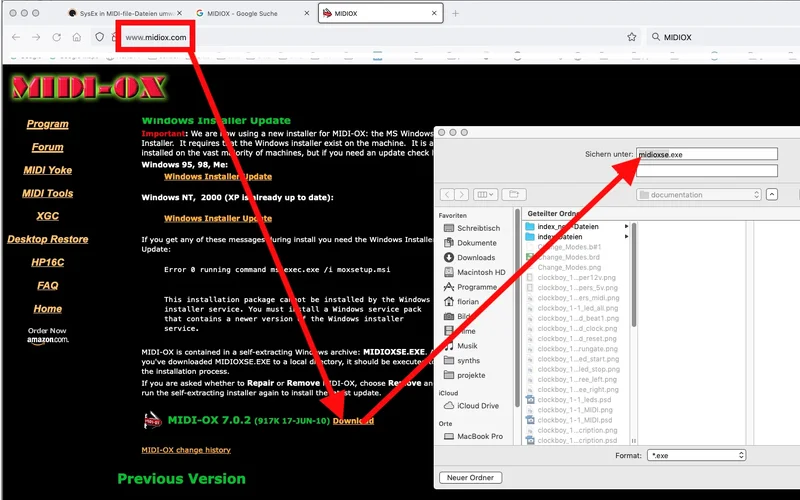Click the new folder toolbar icon
The width and height of the screenshot is (800, 500).
[514, 194]
